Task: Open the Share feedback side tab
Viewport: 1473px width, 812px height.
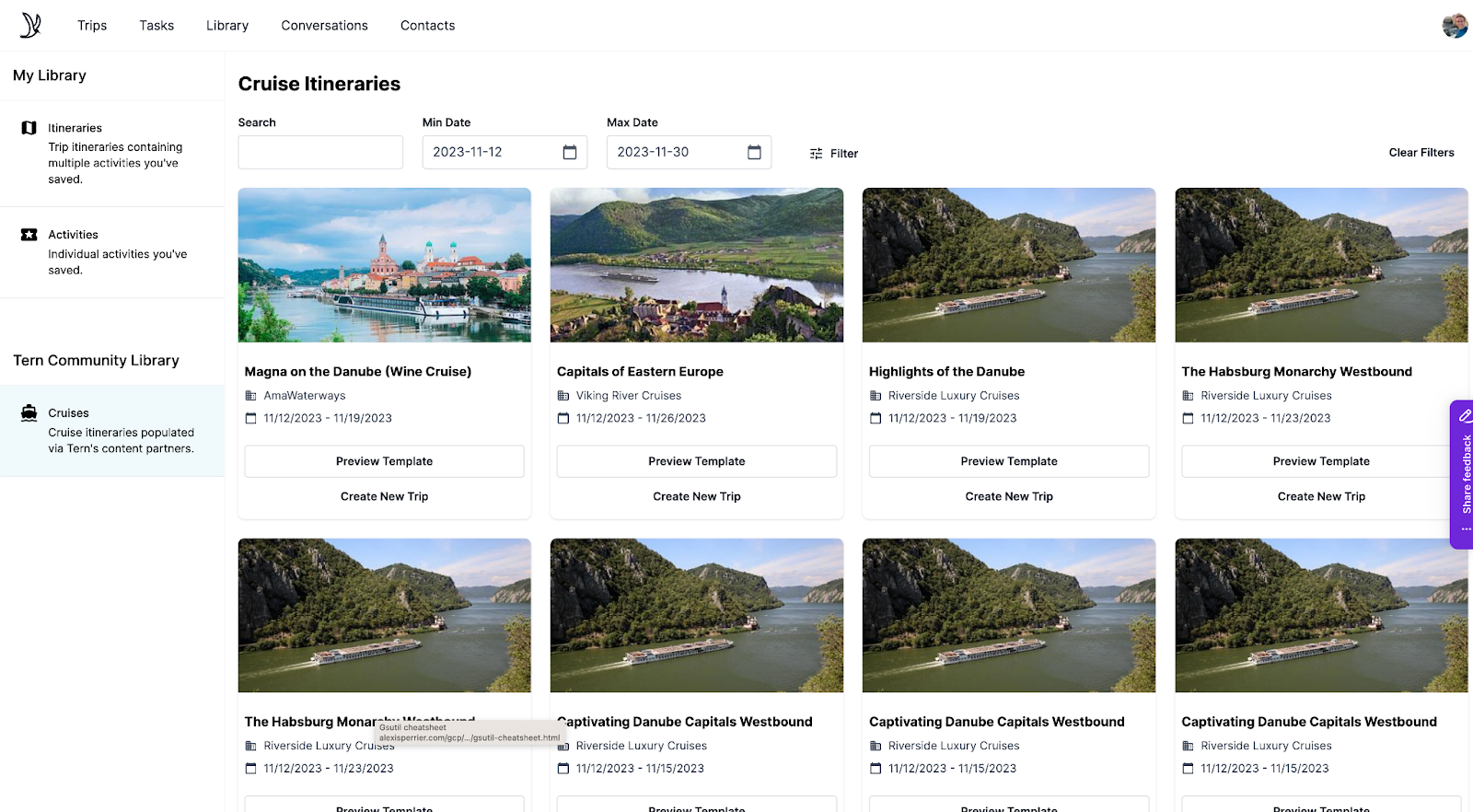Action: point(1462,474)
